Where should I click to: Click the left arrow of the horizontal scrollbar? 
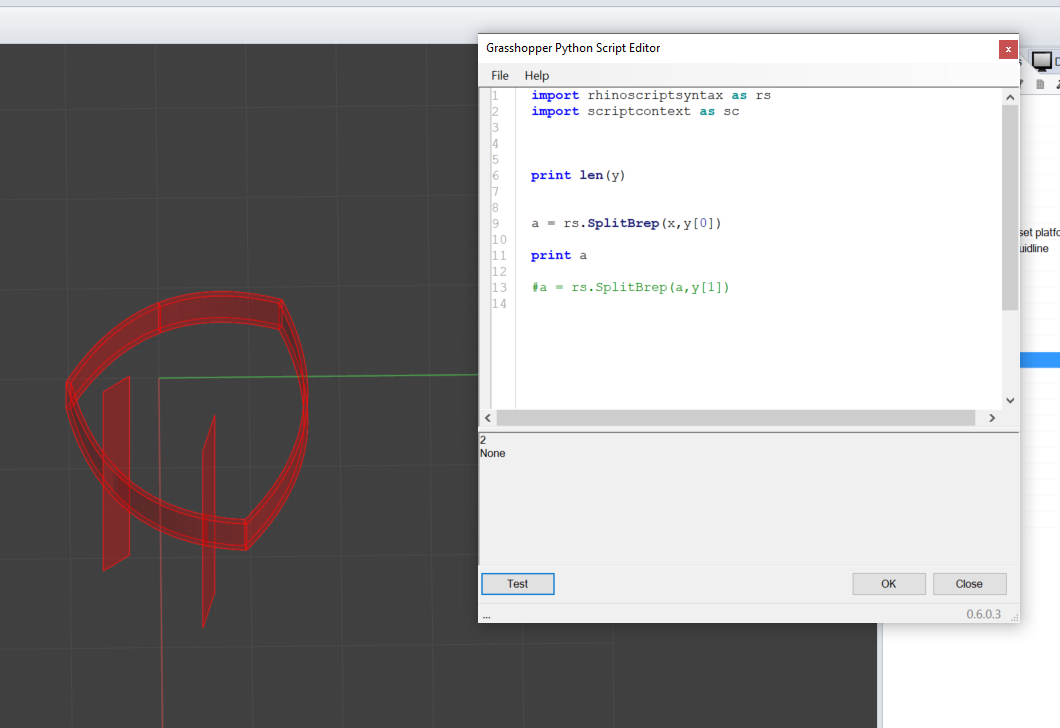[487, 417]
